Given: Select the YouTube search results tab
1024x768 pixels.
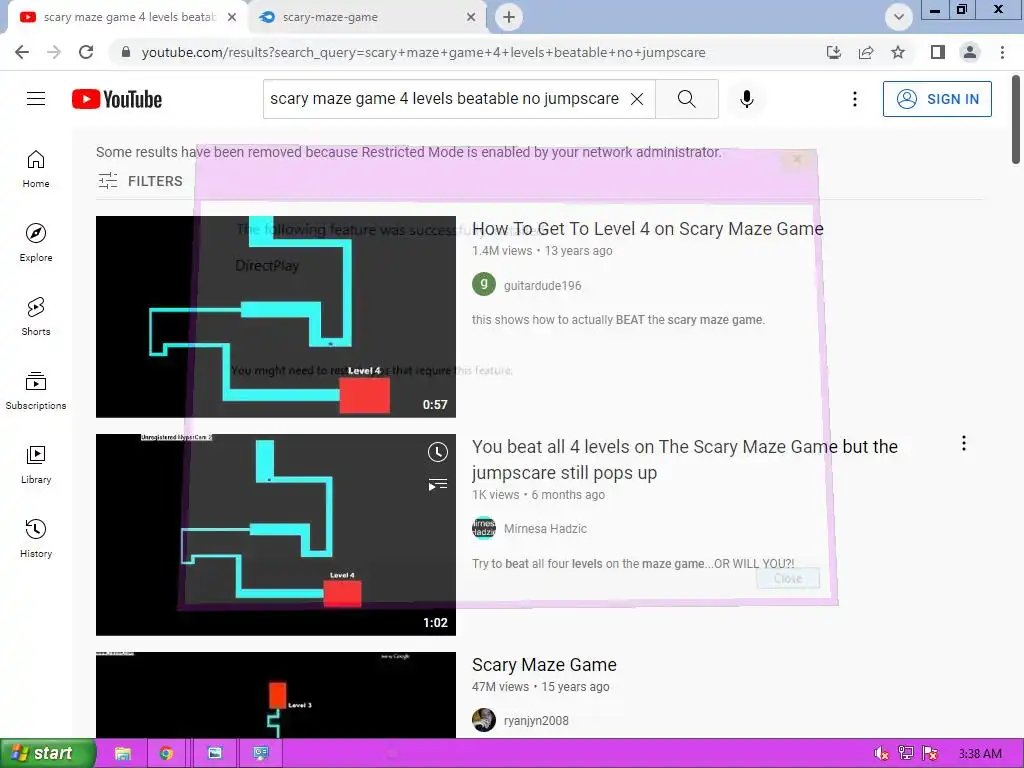Looking at the screenshot, I should pos(128,17).
